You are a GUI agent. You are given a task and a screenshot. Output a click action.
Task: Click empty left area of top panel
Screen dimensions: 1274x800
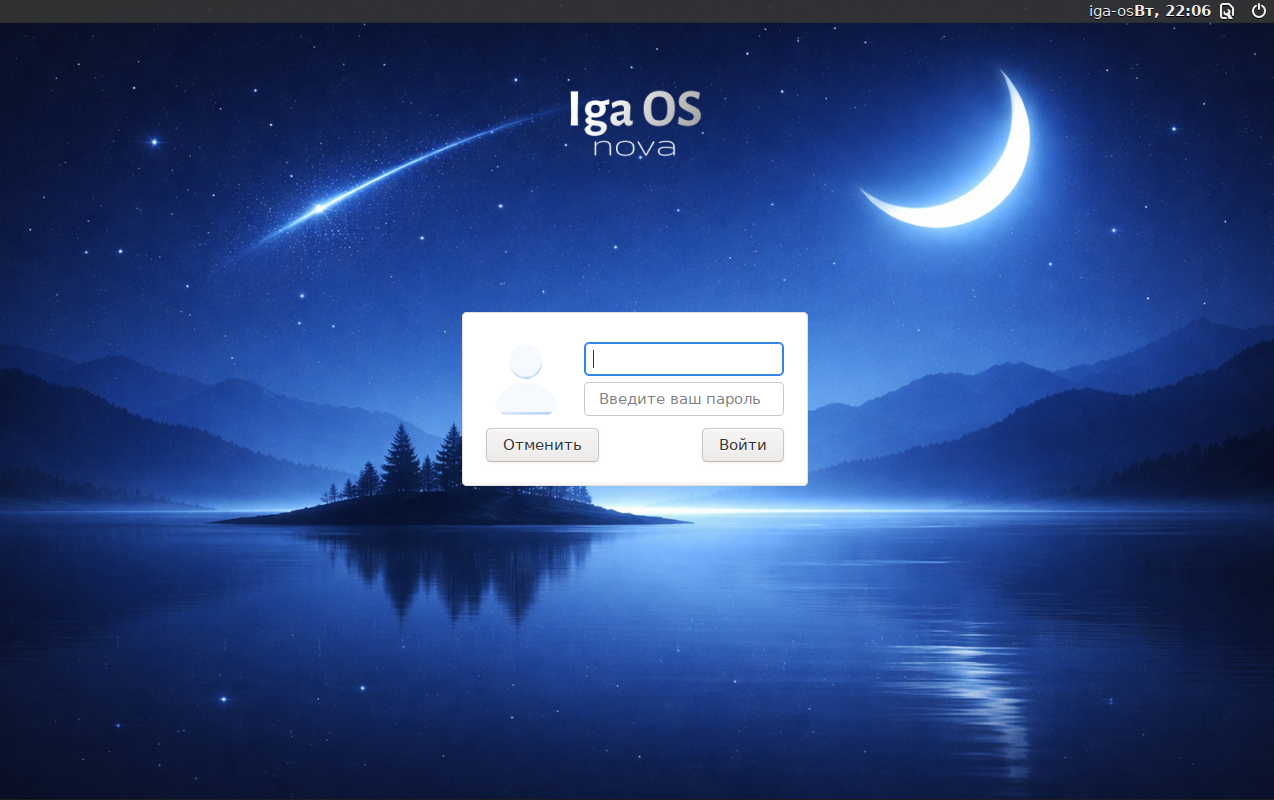coord(400,12)
